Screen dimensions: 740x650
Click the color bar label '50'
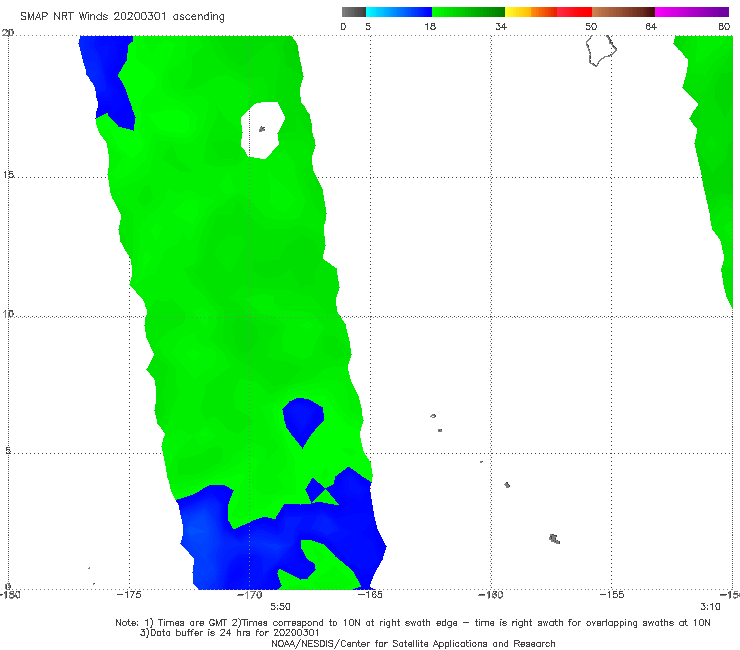coord(591,26)
